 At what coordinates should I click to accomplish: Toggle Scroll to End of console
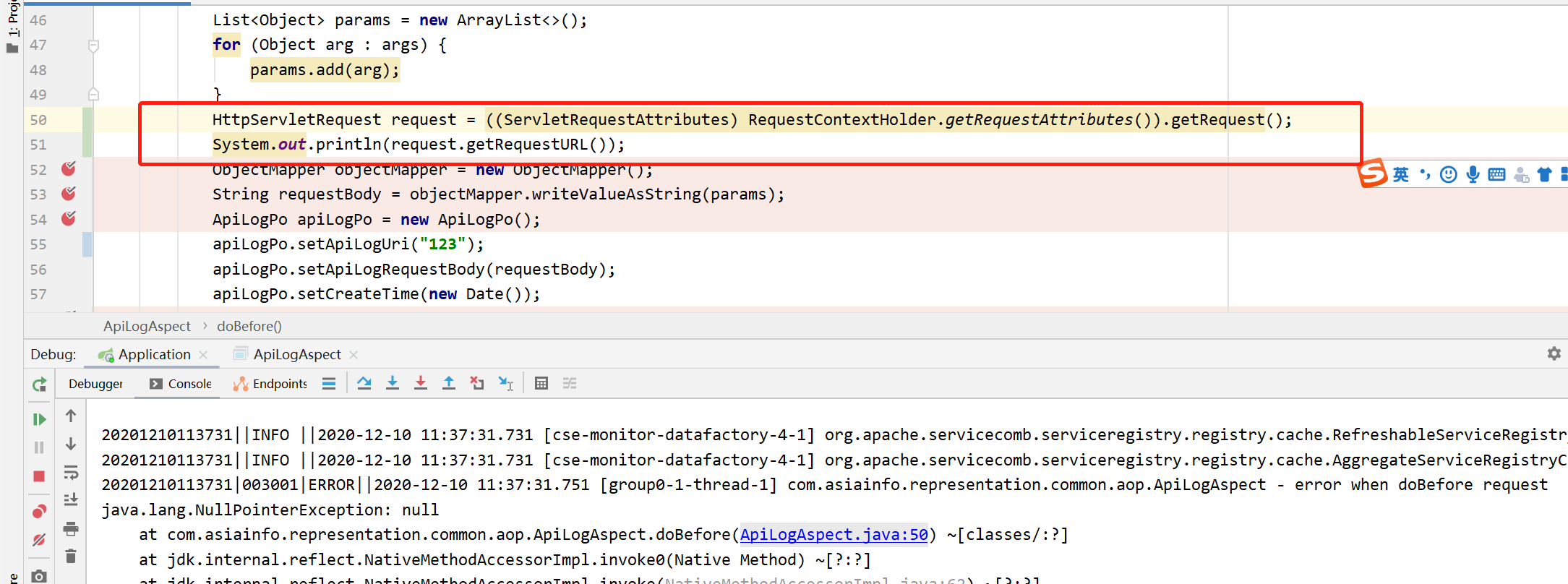click(71, 500)
